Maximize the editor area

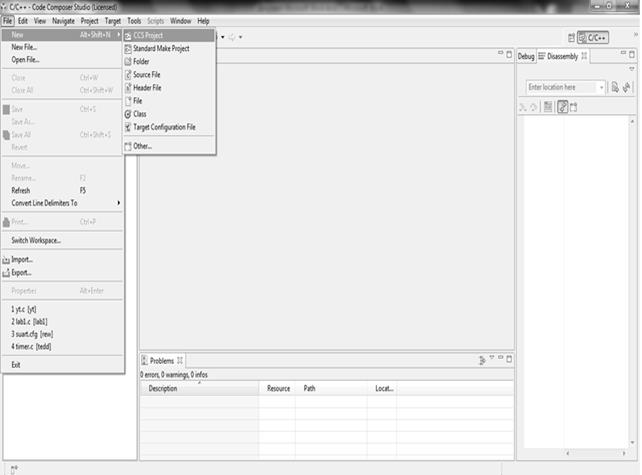coord(509,54)
